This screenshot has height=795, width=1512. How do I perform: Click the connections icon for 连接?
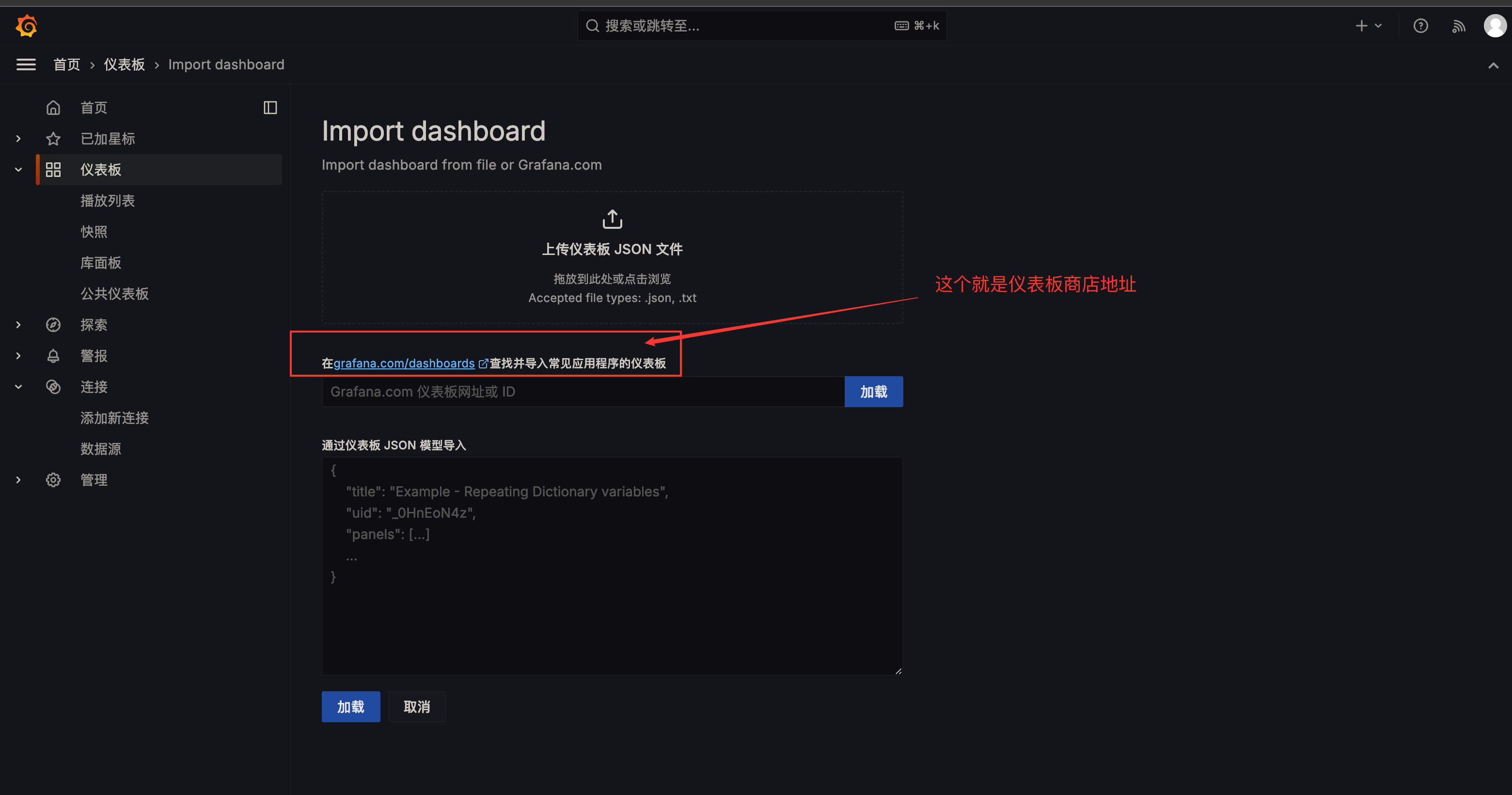[53, 387]
